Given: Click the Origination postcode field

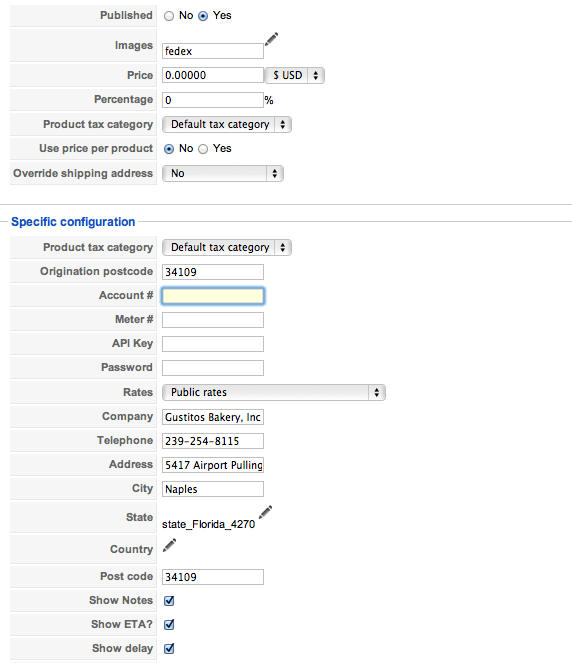Looking at the screenshot, I should 213,272.
